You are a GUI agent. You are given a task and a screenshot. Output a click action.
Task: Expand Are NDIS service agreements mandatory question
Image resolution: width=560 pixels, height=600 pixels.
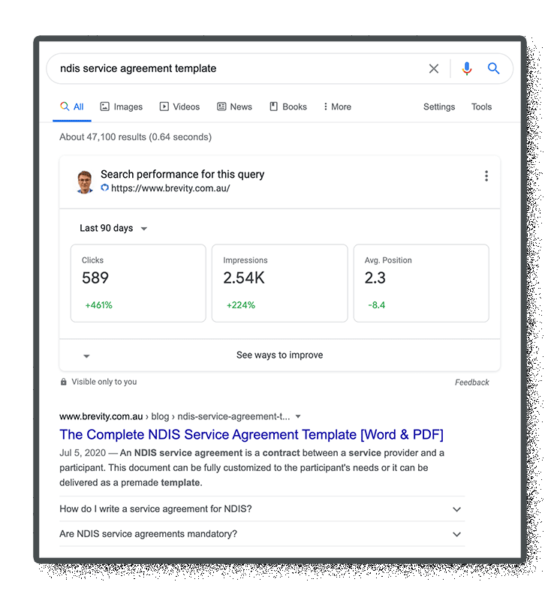tap(262, 534)
